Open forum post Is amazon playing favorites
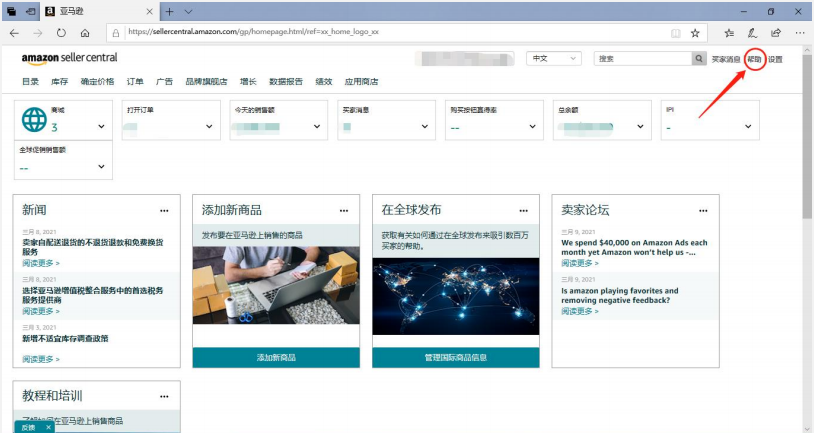 [619, 295]
